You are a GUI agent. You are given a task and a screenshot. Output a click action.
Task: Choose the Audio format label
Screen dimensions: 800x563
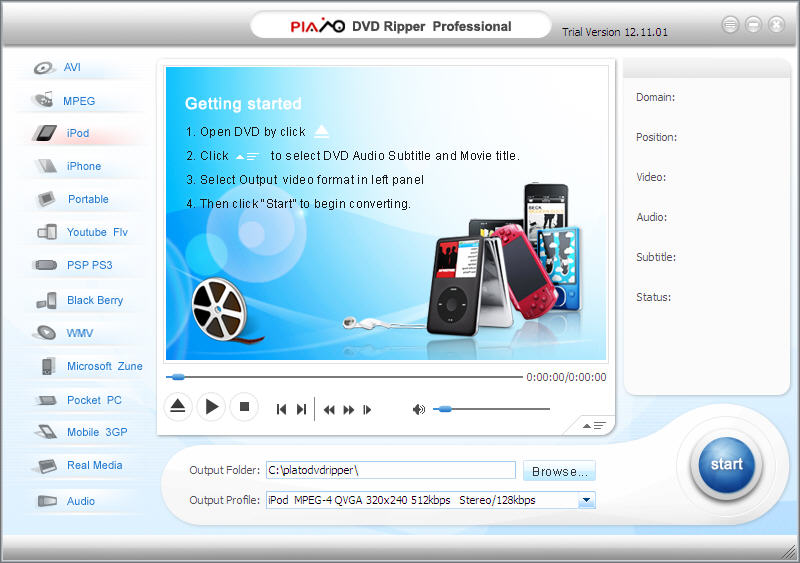pos(81,501)
